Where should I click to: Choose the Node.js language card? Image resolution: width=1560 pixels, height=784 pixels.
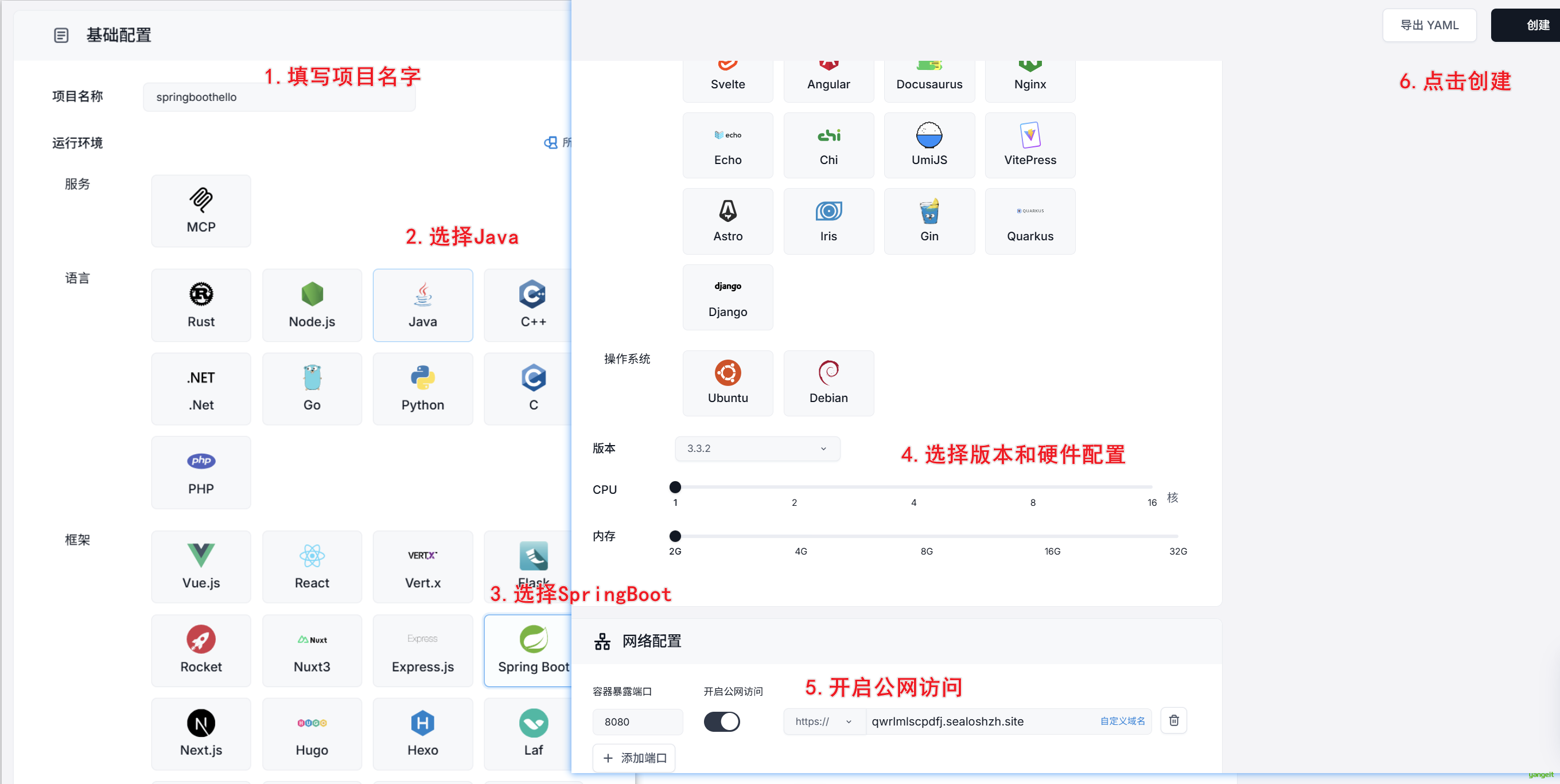(312, 305)
